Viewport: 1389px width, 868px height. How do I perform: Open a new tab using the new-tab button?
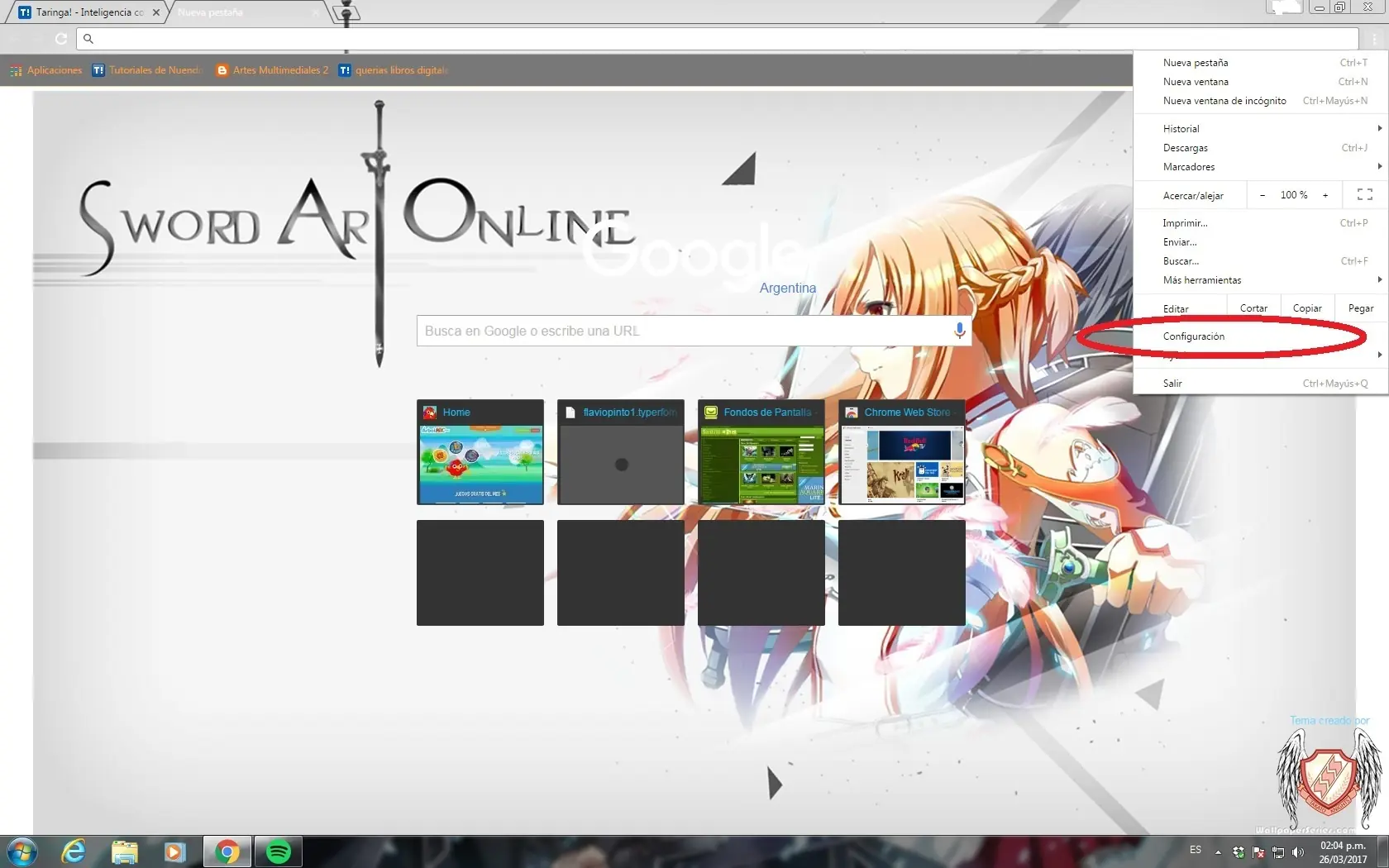pyautogui.click(x=346, y=12)
